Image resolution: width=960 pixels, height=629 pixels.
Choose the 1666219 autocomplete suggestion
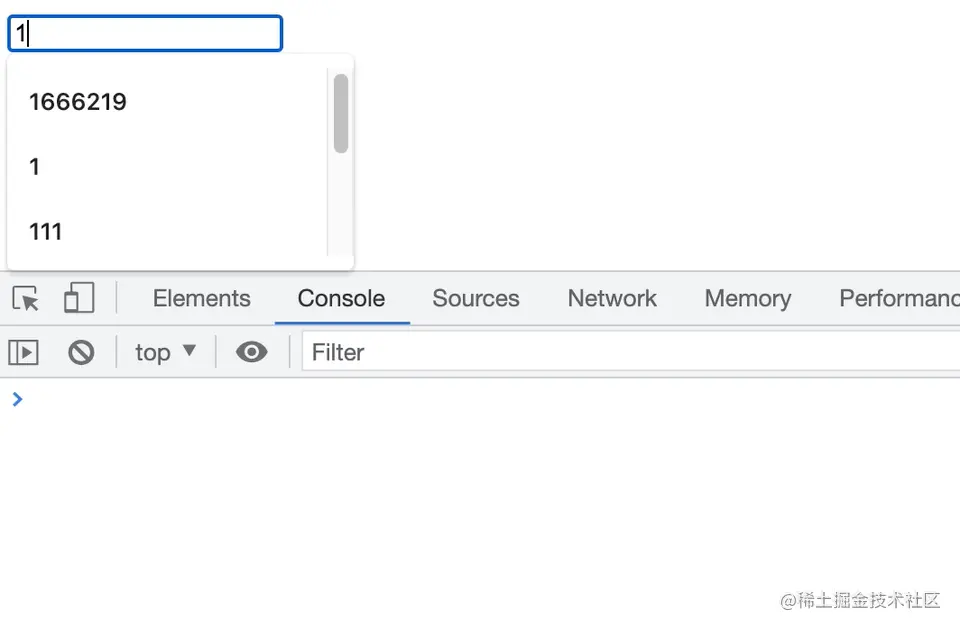pos(167,102)
